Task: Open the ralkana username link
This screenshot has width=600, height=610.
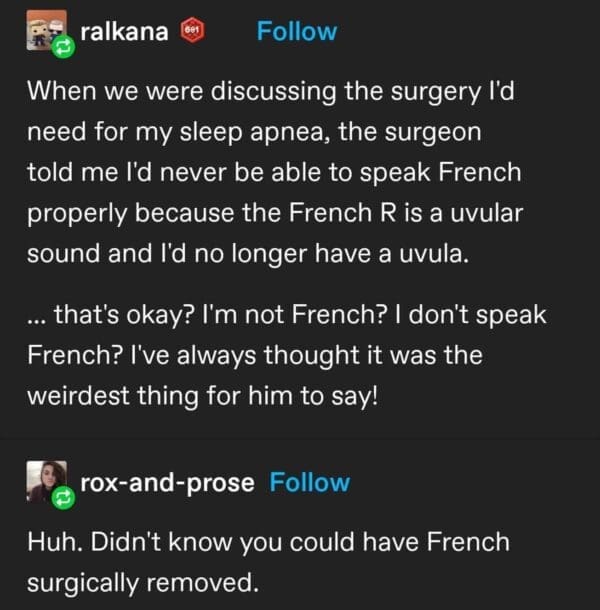Action: click(124, 31)
